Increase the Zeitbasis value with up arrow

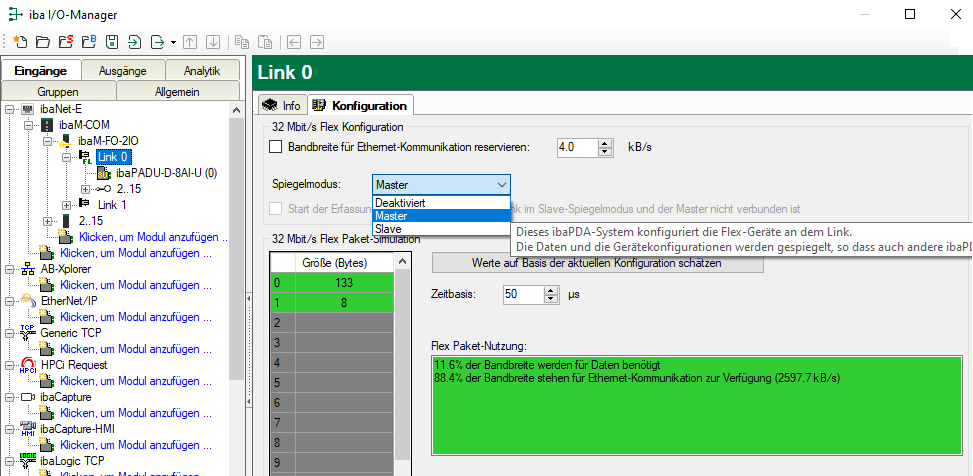click(551, 290)
